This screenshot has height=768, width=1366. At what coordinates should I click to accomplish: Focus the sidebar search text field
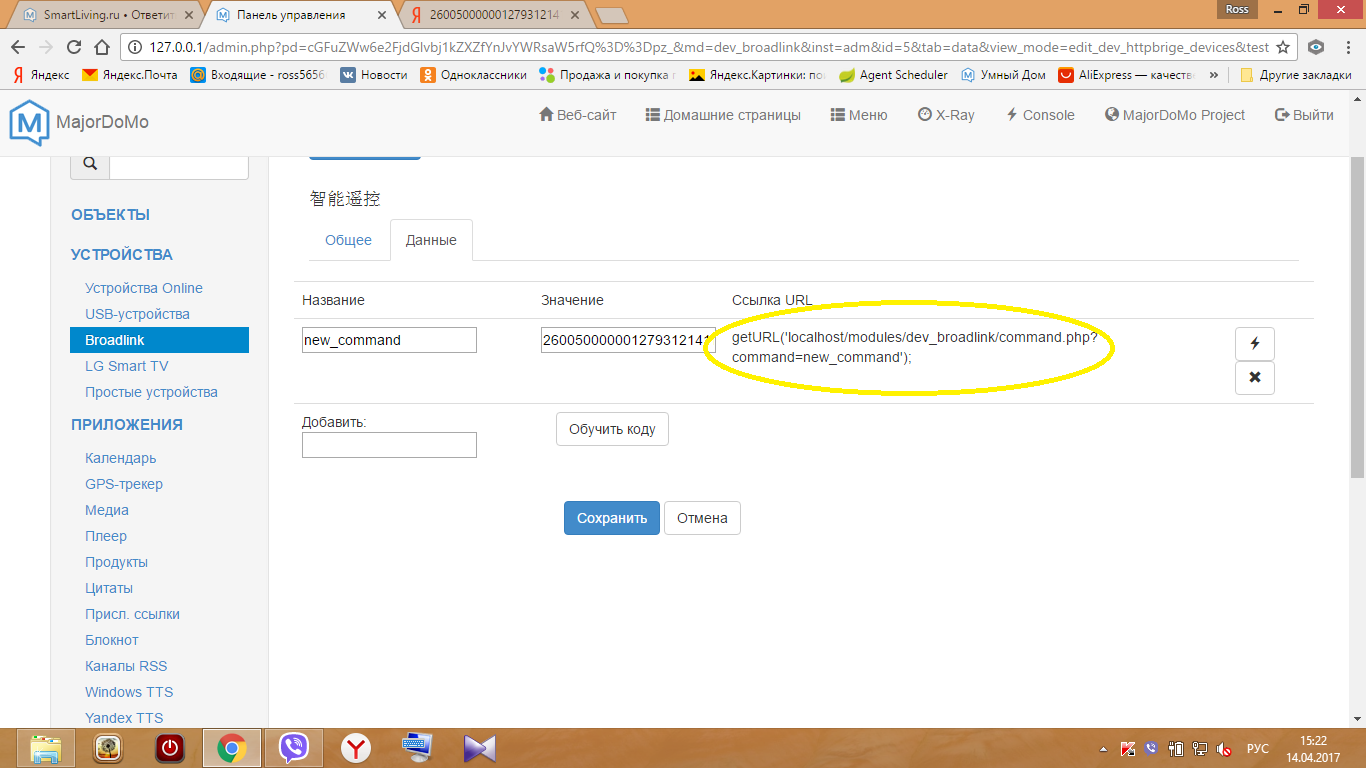(179, 164)
